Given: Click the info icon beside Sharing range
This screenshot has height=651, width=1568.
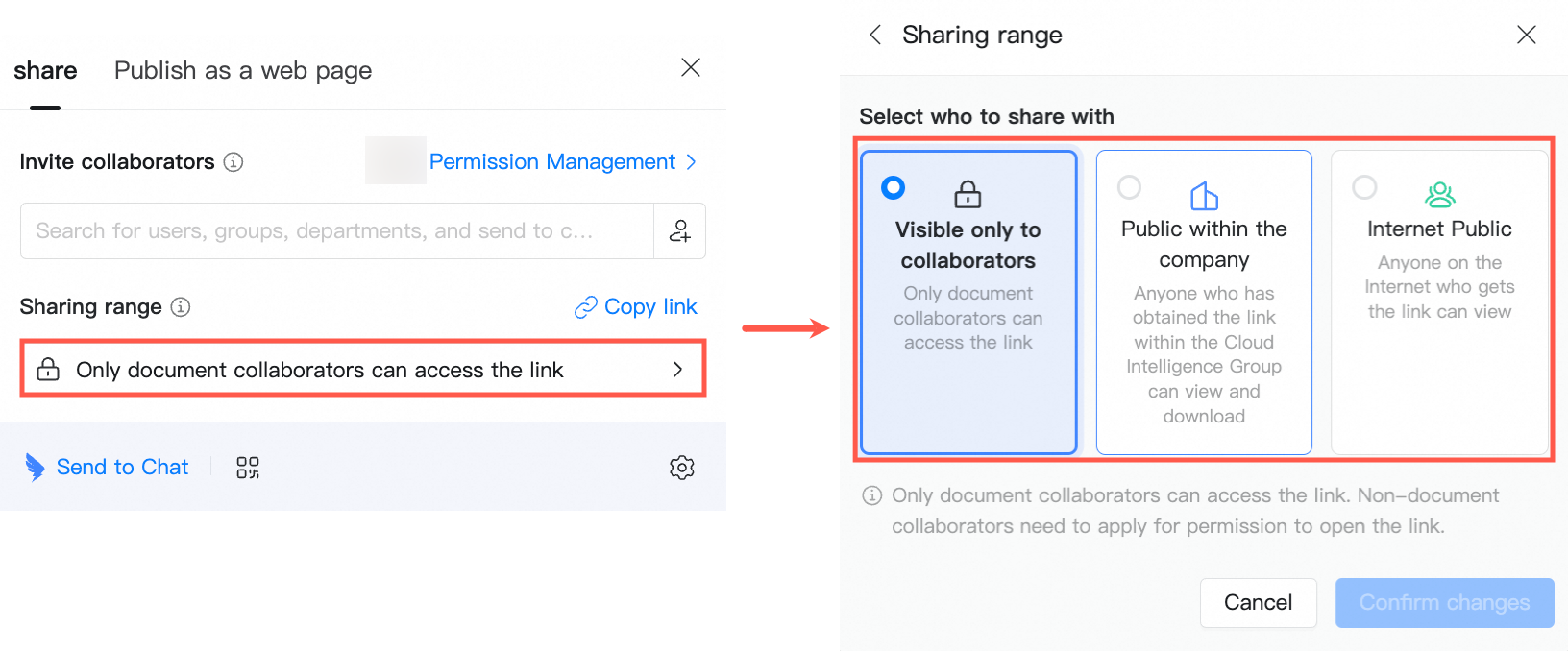Looking at the screenshot, I should [x=181, y=307].
